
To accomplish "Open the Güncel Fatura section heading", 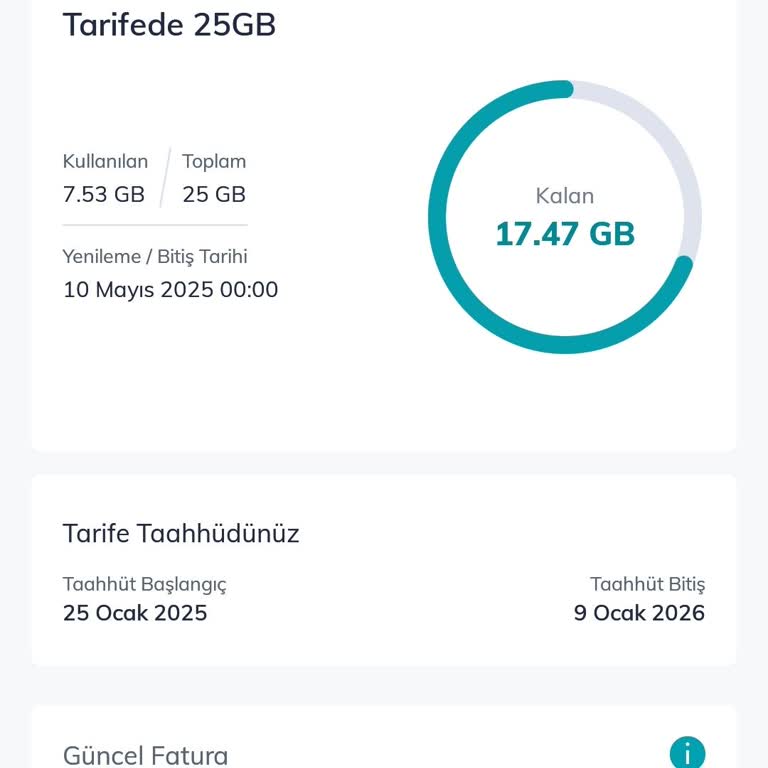I will click(x=145, y=755).
